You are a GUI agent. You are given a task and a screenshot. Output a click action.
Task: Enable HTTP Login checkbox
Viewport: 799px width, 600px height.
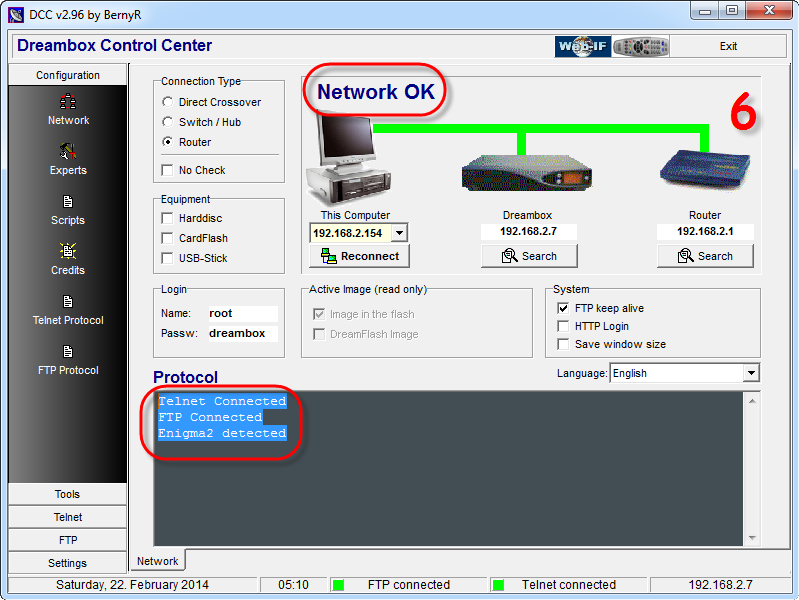pos(563,326)
